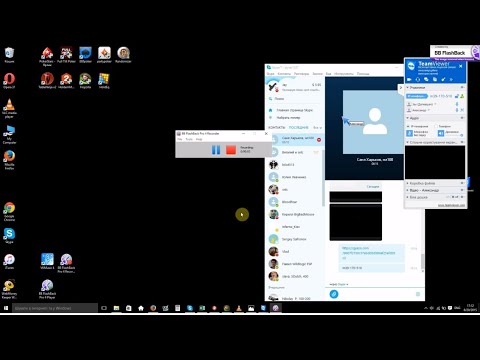The image size is (480, 360).
Task: Open the 'via Skype' dropdown above message box
Action: click(339, 284)
